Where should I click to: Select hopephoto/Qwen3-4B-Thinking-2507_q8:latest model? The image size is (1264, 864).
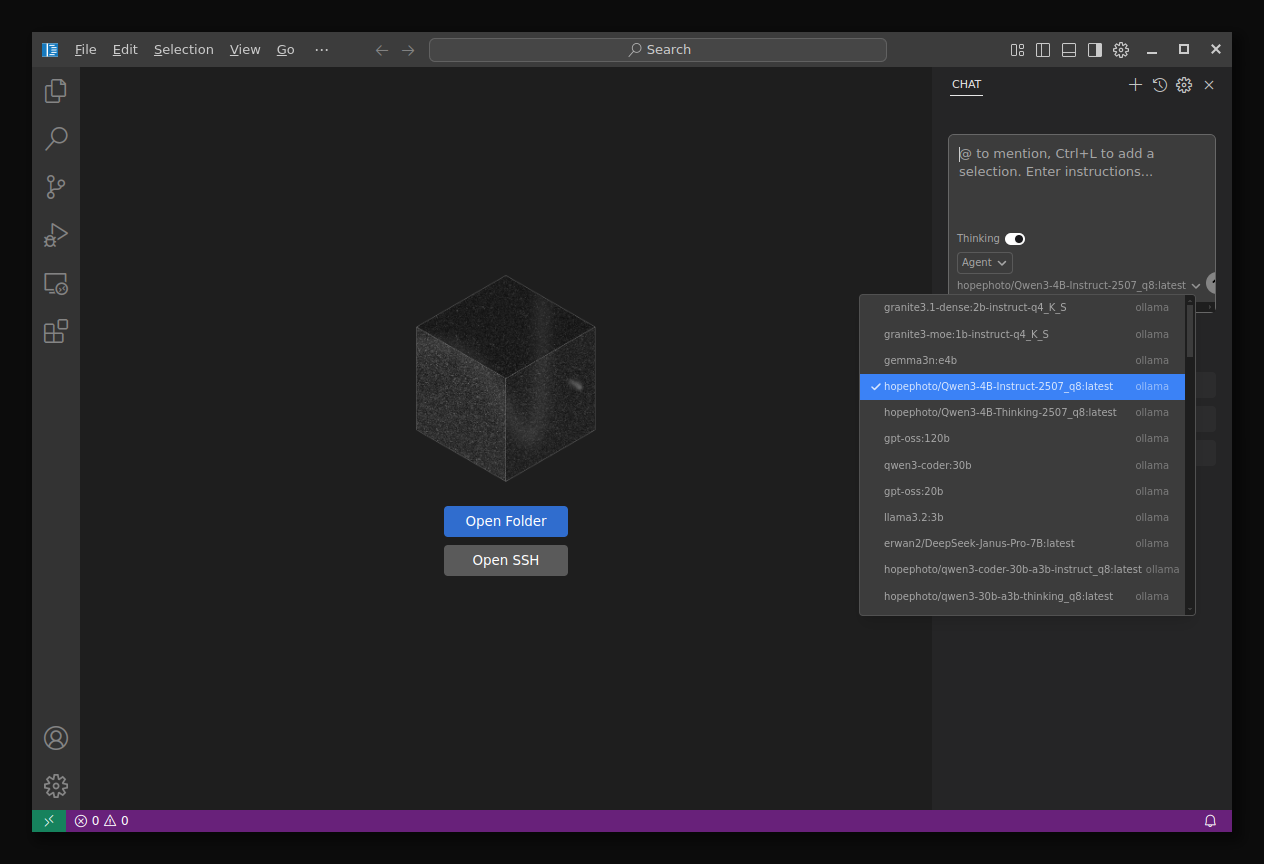(1022, 412)
